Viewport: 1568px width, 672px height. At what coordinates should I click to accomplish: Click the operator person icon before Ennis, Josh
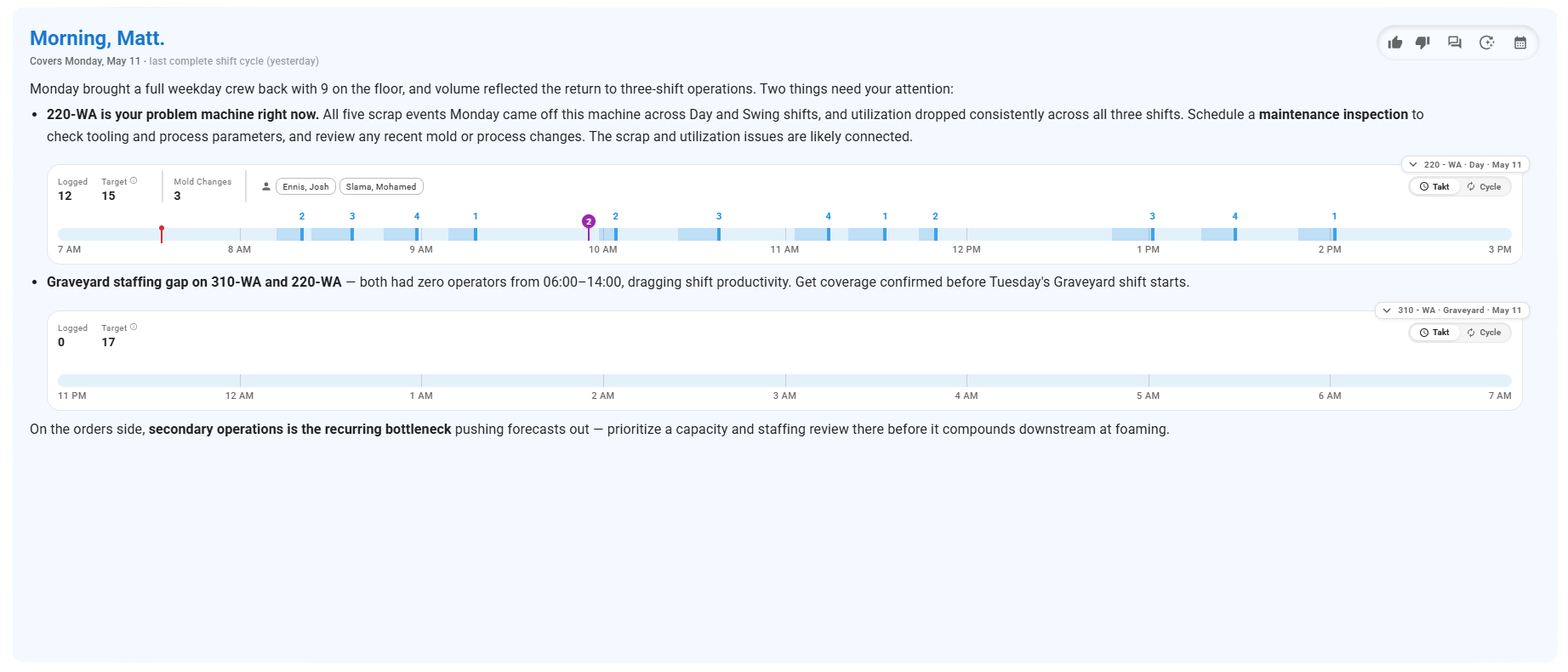(266, 186)
